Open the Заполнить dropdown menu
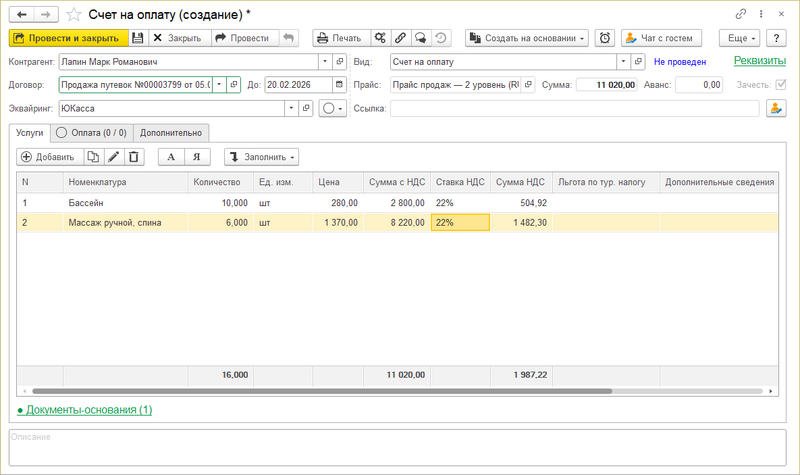800x475 pixels. point(261,157)
